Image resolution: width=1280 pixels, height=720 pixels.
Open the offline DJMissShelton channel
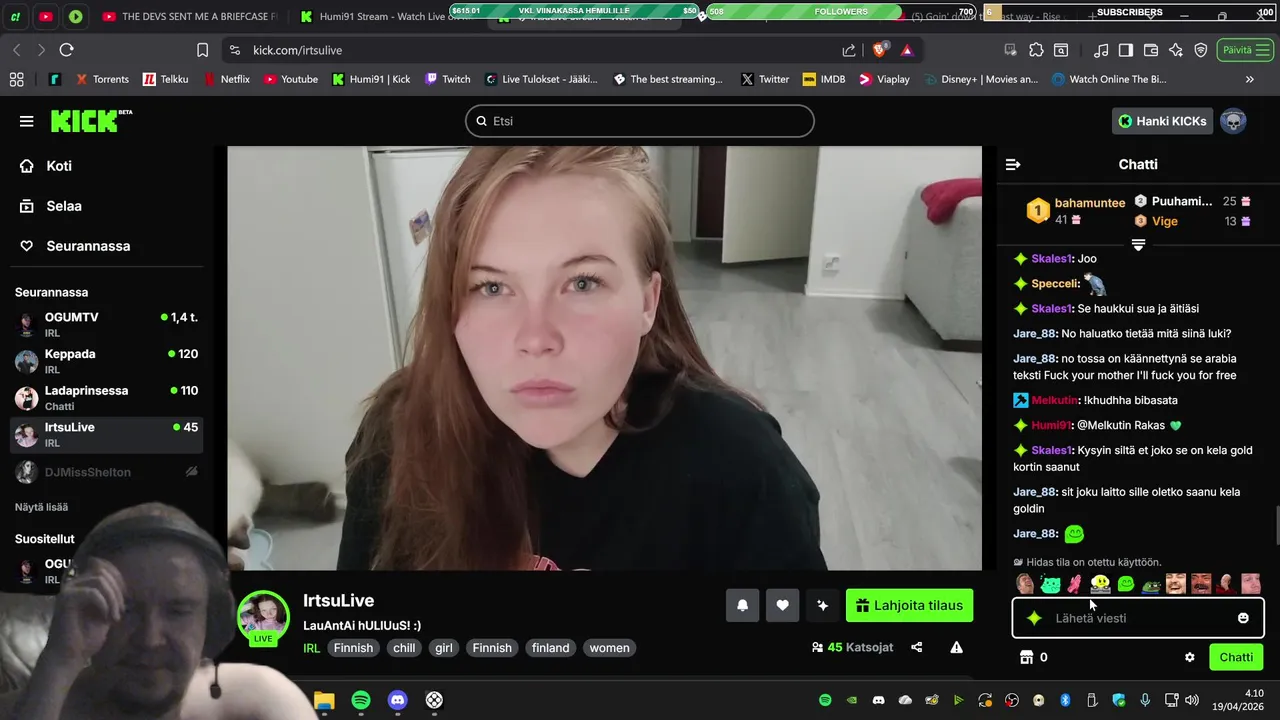coord(106,472)
